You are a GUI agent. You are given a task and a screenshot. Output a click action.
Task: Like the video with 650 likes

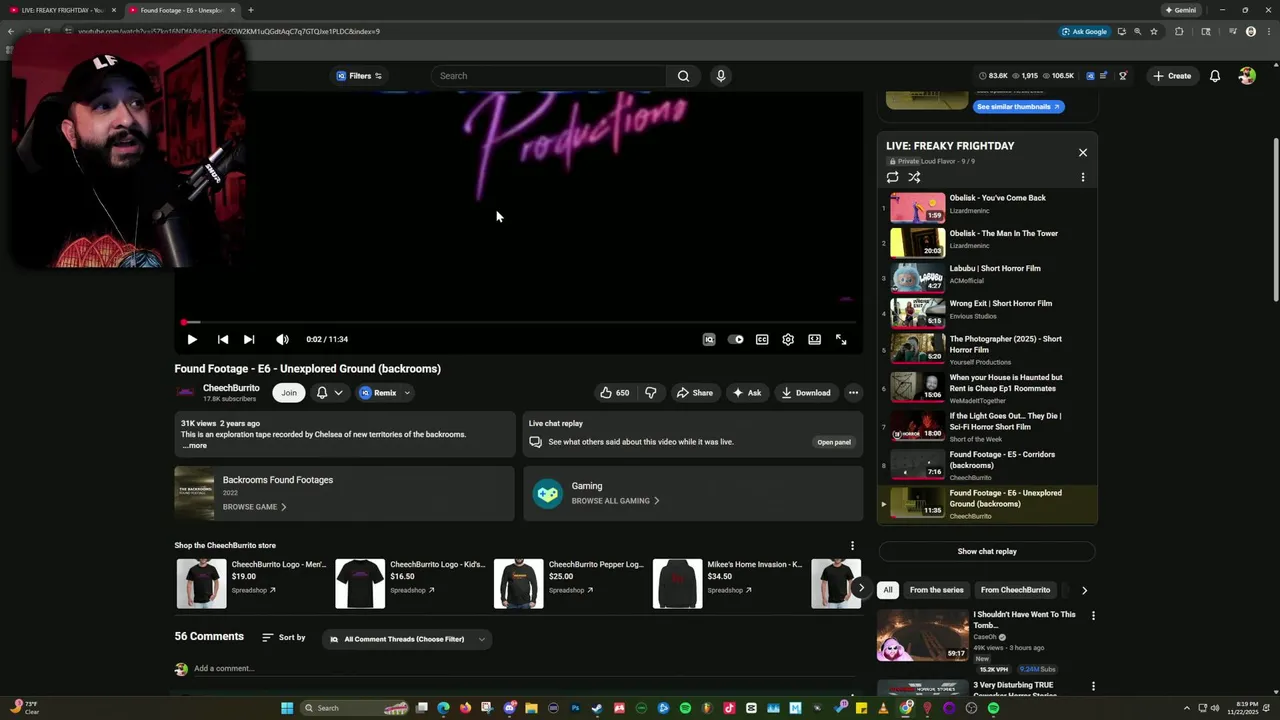[x=613, y=393]
